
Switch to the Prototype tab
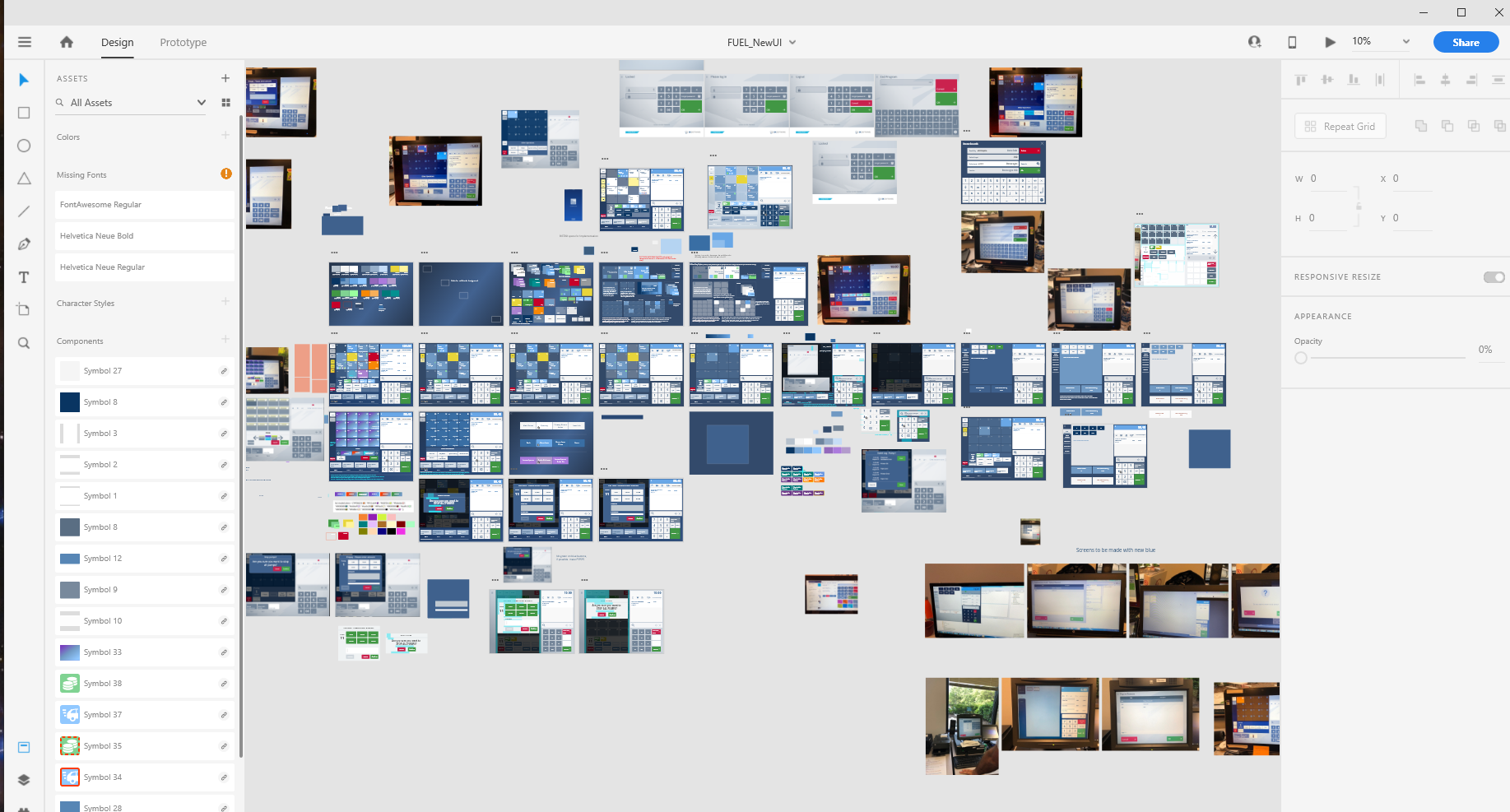(183, 43)
